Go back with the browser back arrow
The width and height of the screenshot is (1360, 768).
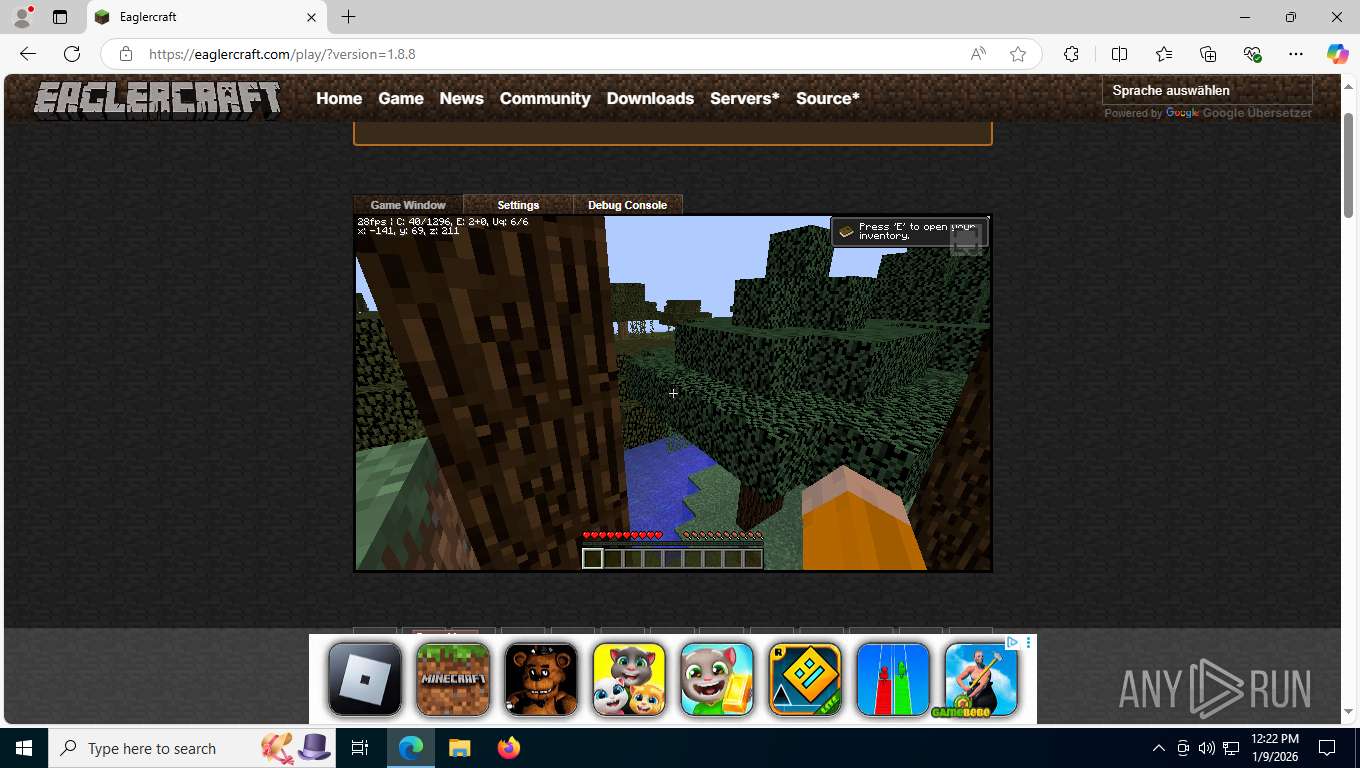(x=28, y=54)
